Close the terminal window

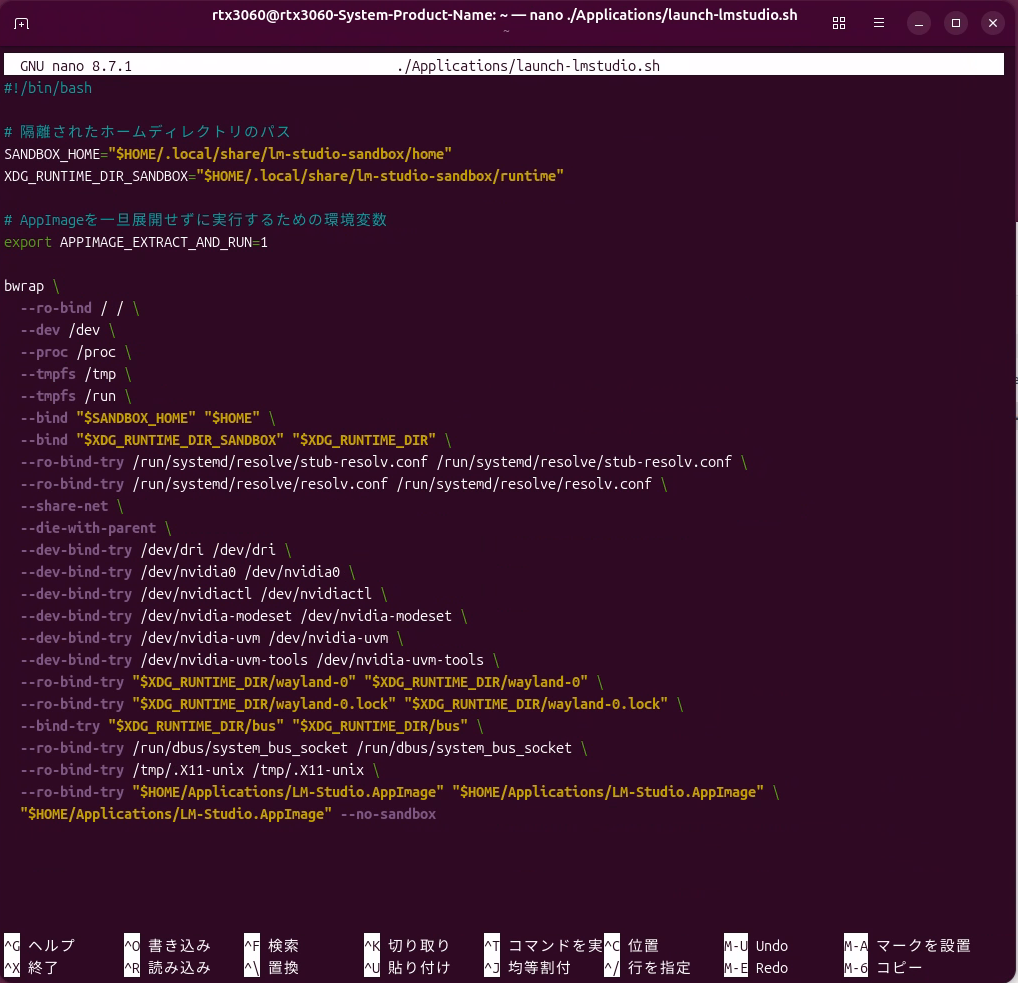[993, 23]
